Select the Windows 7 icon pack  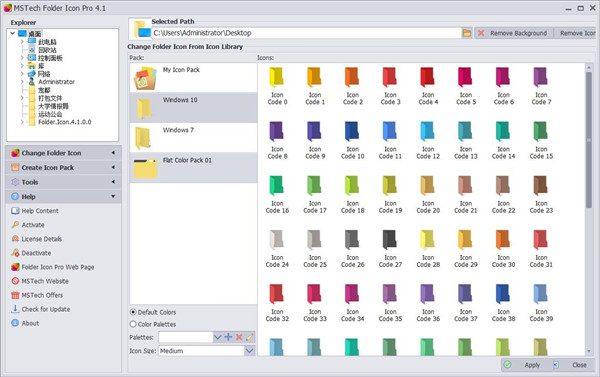[x=193, y=138]
